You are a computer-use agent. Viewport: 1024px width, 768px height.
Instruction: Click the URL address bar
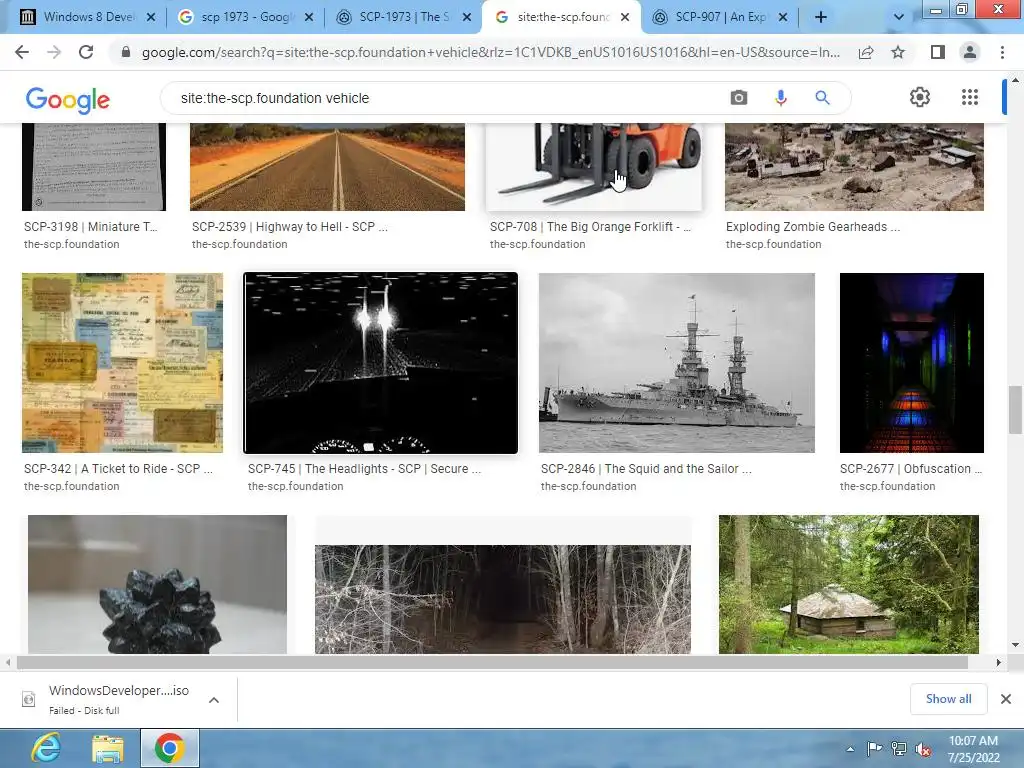tap(490, 52)
